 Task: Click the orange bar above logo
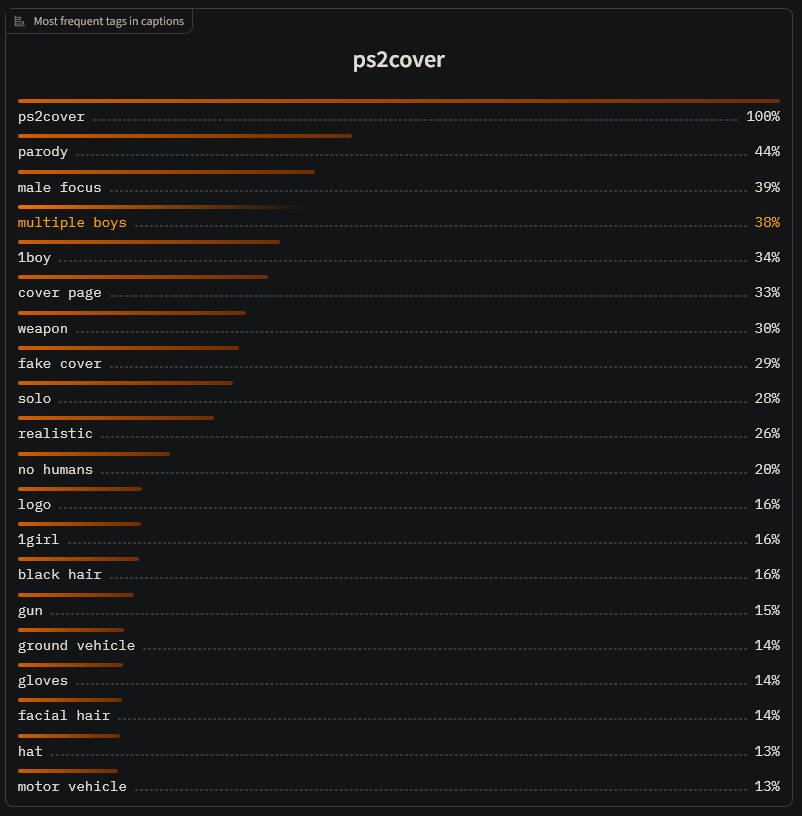[x=80, y=489]
